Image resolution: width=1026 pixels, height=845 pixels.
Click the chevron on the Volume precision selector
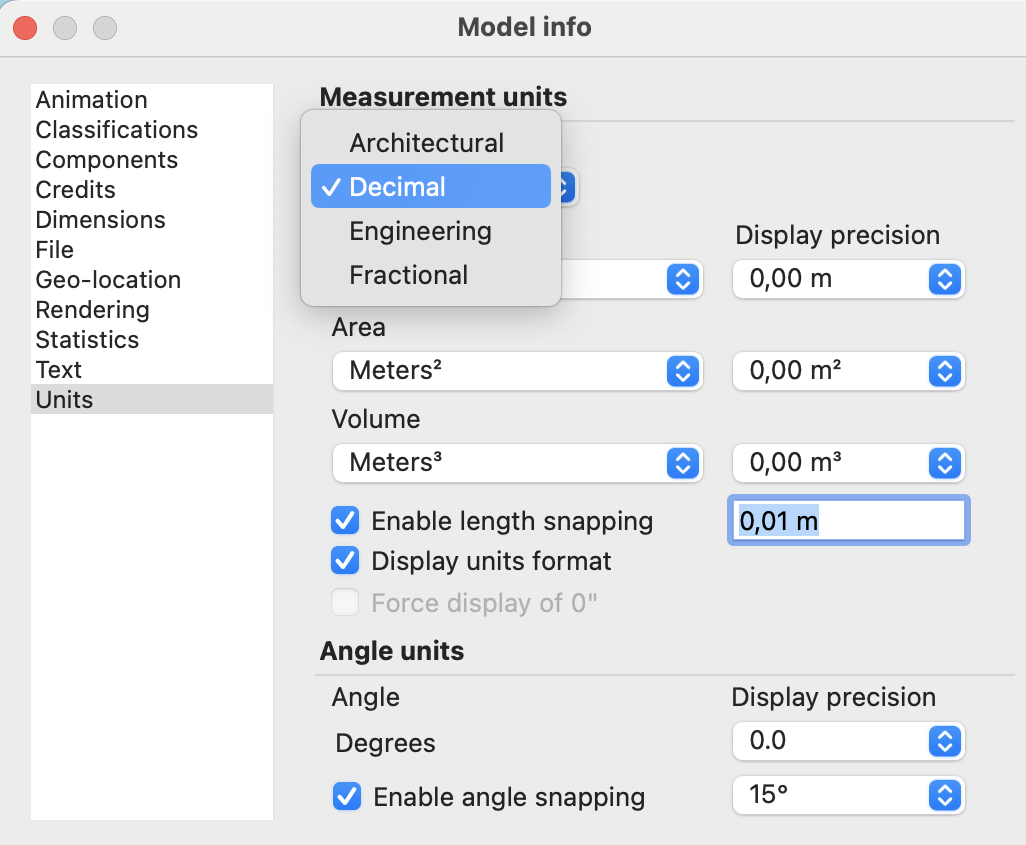[944, 463]
